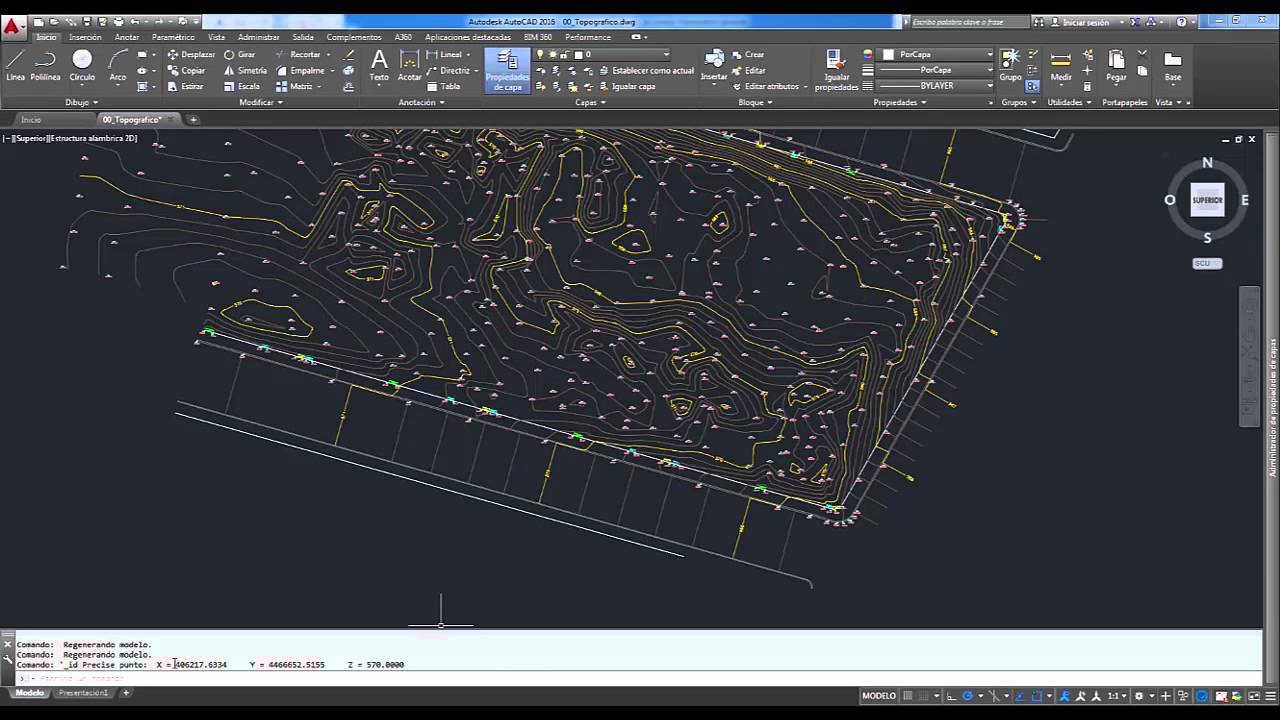
Task: Click the command line input field
Action: click(x=640, y=679)
